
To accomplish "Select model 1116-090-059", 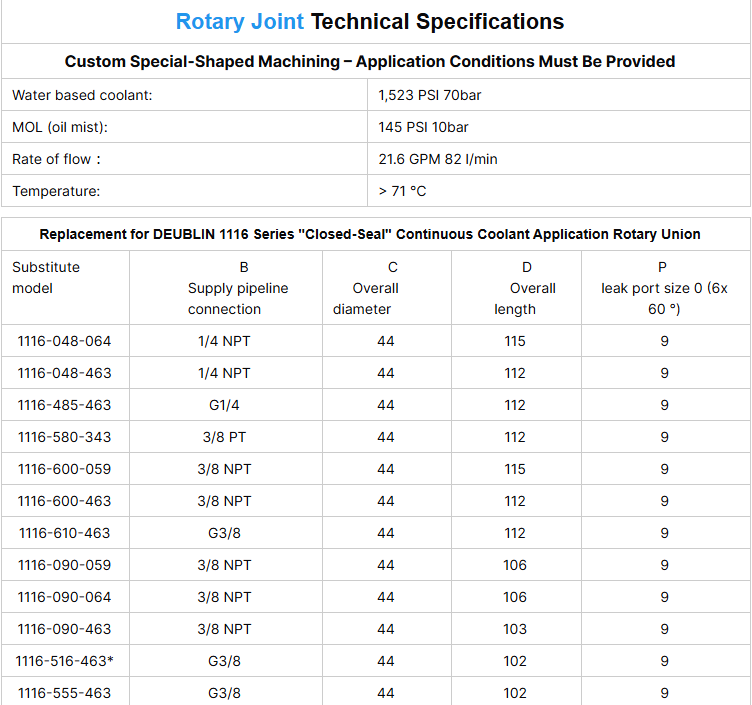I will [x=64, y=565].
